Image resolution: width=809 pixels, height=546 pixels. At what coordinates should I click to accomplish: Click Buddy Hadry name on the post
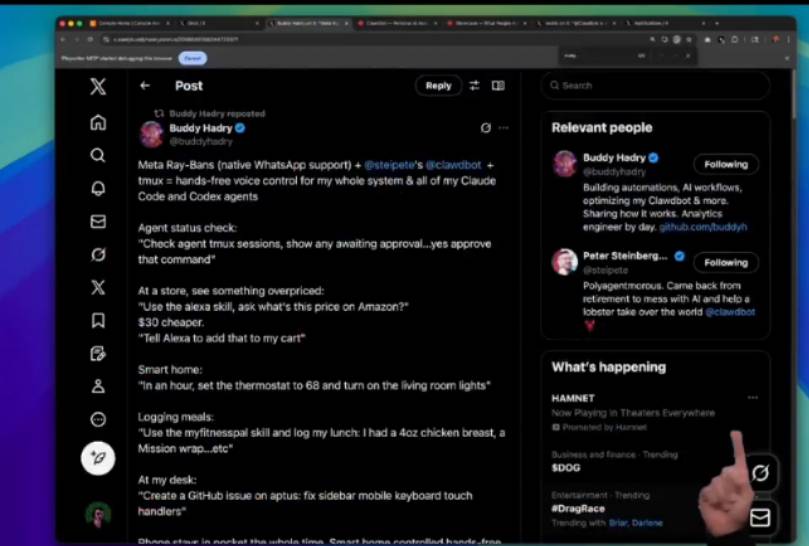(201, 128)
